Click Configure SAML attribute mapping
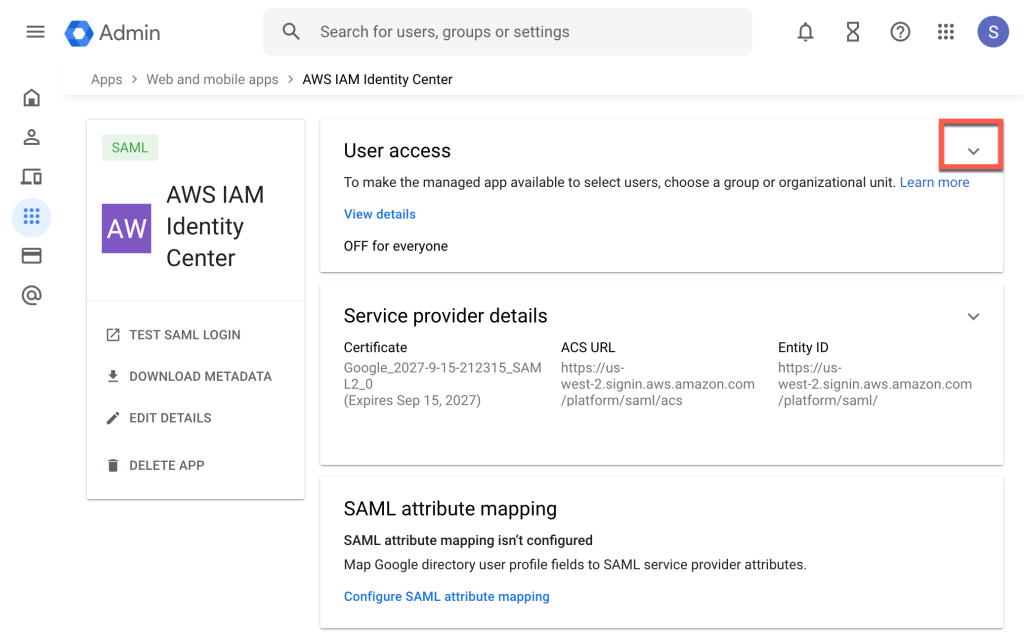The width and height of the screenshot is (1024, 638). pyautogui.click(x=446, y=596)
